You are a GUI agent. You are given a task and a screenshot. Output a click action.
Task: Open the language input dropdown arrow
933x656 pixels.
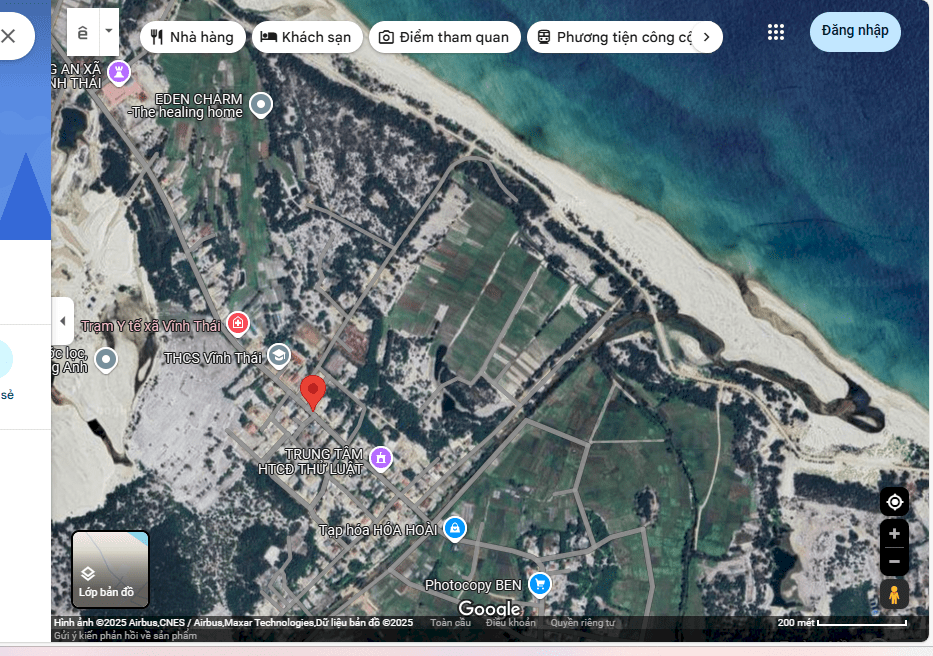pos(108,32)
